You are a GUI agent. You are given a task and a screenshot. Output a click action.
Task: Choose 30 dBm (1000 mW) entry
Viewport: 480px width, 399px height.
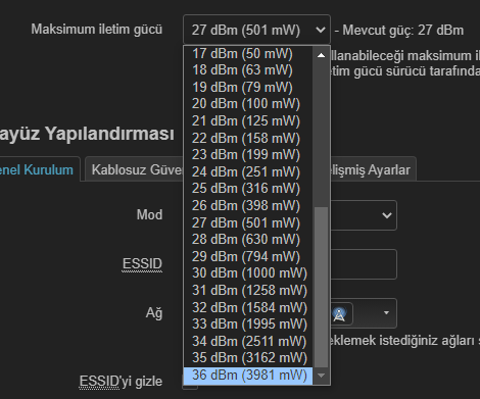click(248, 274)
